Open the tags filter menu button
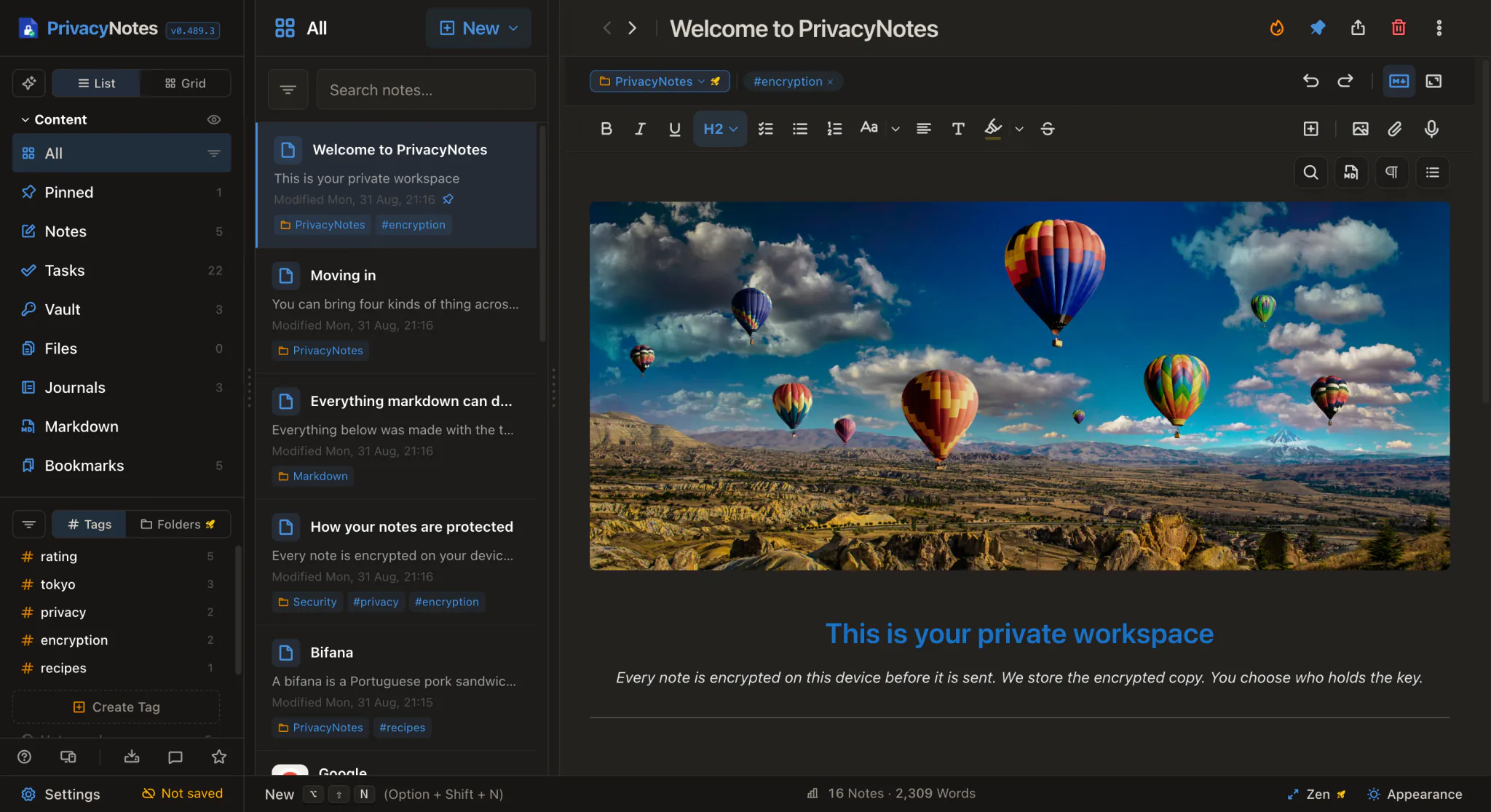Screen dimensions: 1491x812 pyautogui.click(x=29, y=524)
